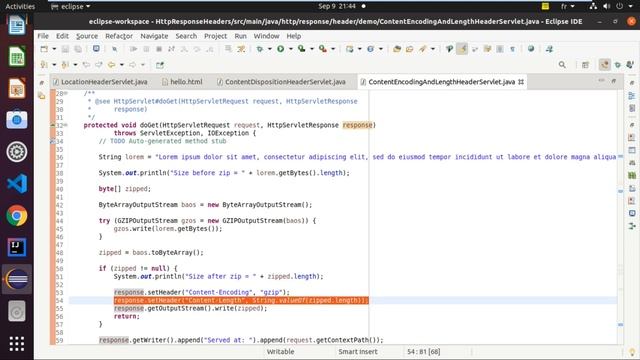The width and height of the screenshot is (640, 360).
Task: Expand the New Java Class dropdown arrow
Action: click(381, 49)
